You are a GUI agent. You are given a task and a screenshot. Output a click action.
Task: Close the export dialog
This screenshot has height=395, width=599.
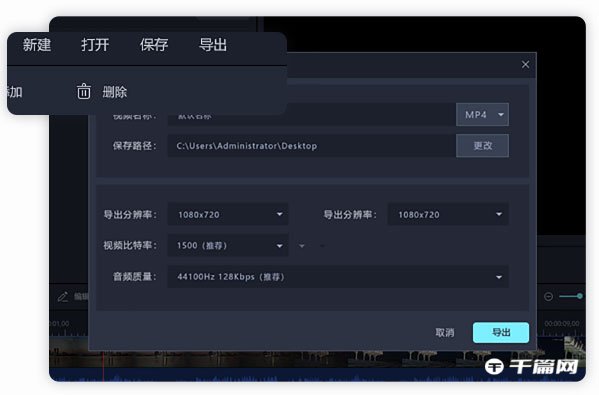click(525, 65)
